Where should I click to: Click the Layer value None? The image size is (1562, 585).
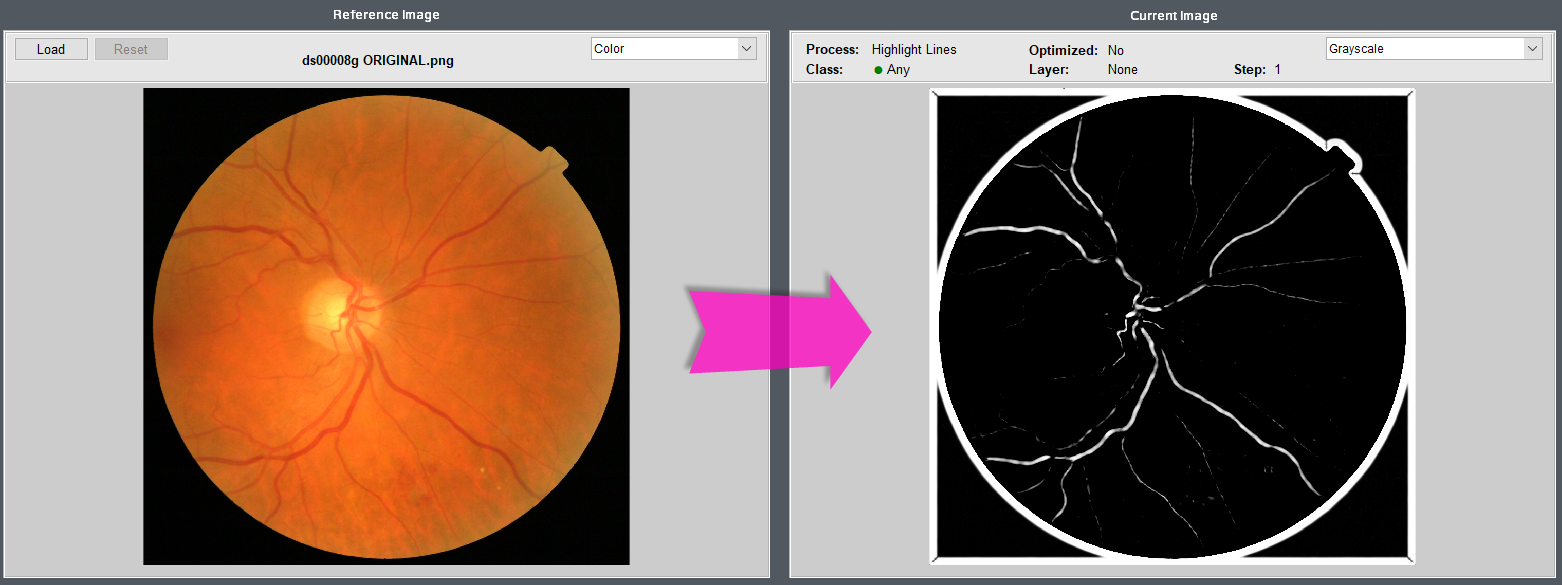coord(1123,70)
